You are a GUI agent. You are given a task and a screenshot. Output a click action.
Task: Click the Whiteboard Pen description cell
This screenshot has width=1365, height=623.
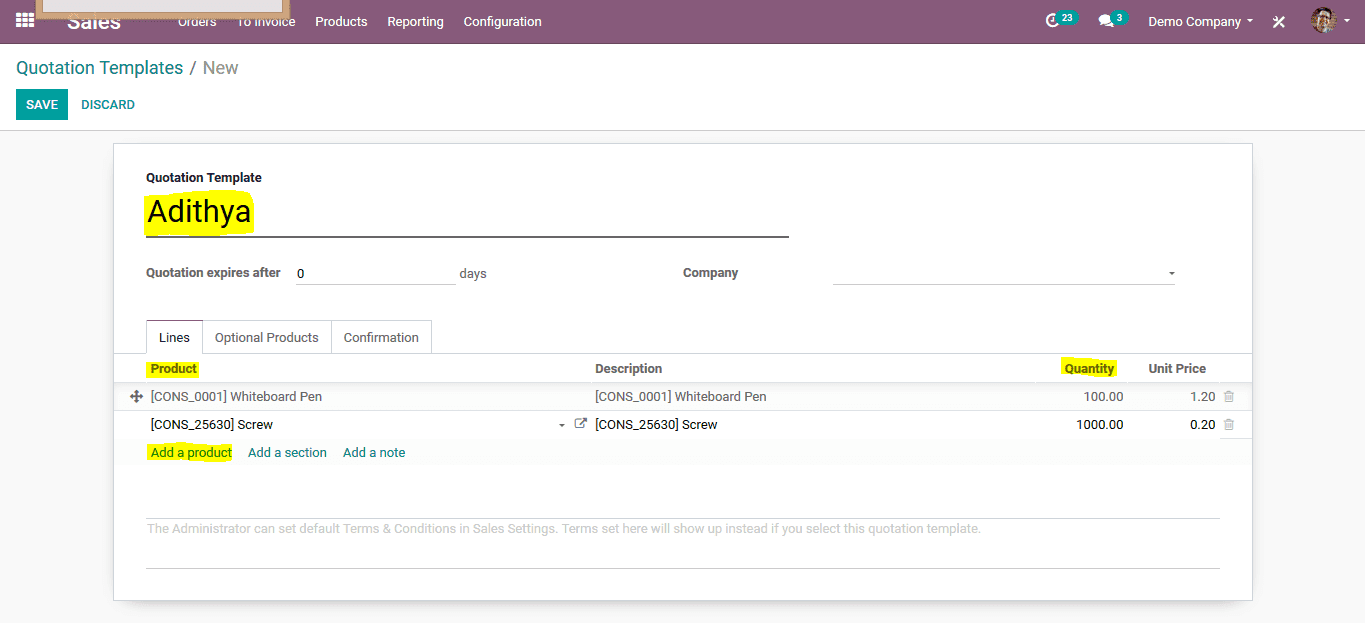tap(812, 397)
